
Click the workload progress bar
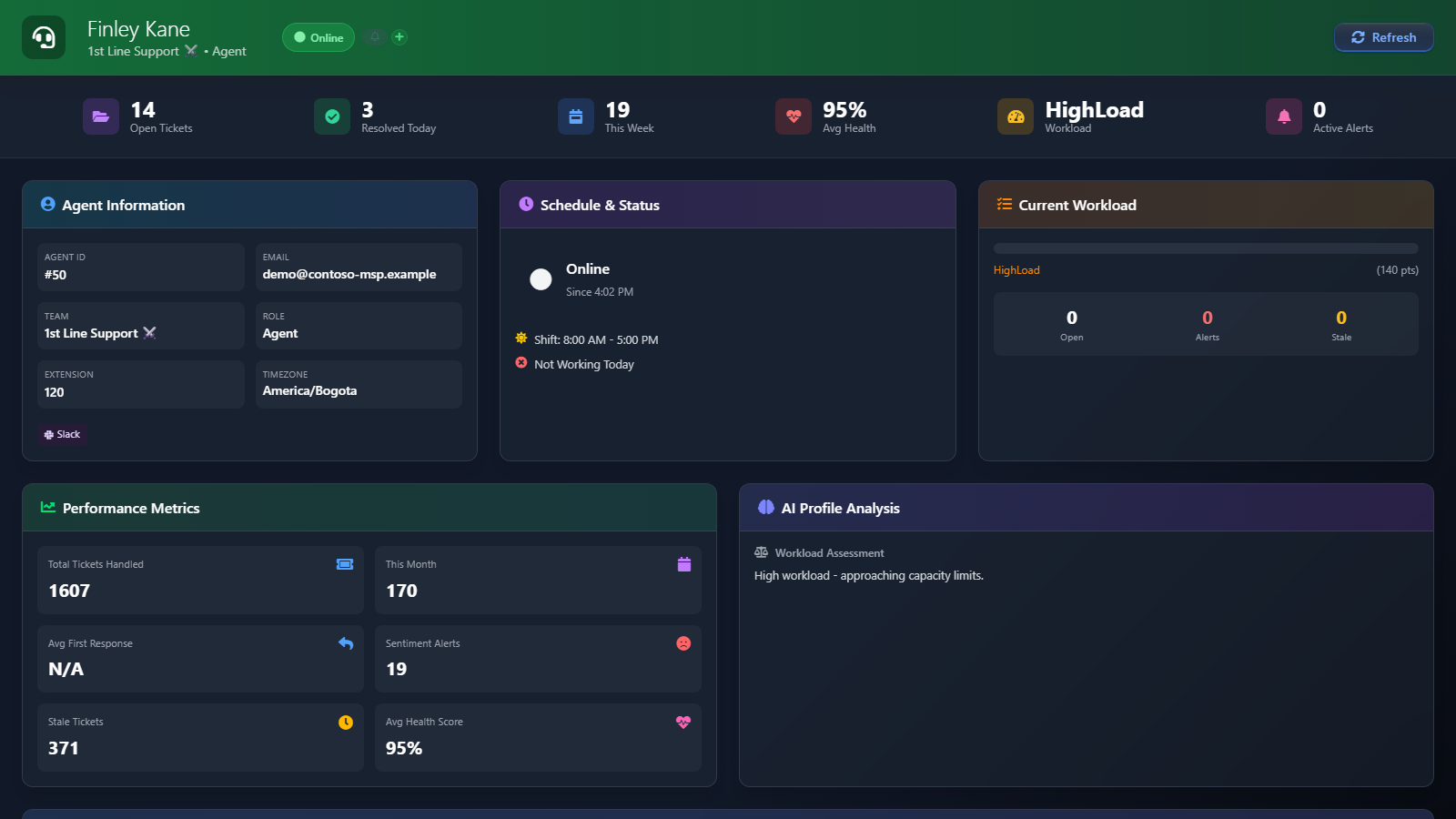click(x=1206, y=248)
